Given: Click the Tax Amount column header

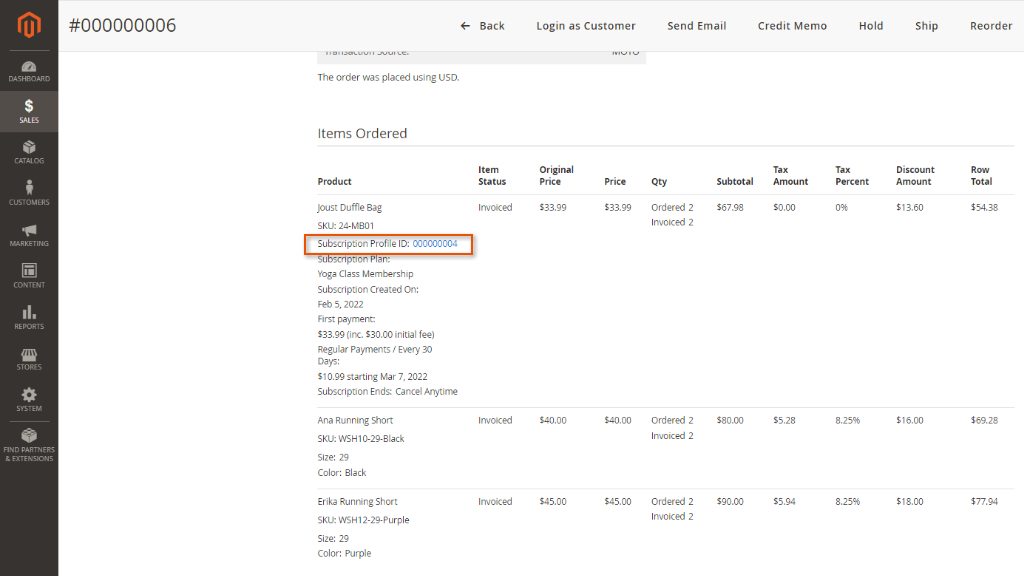Looking at the screenshot, I should [x=790, y=176].
